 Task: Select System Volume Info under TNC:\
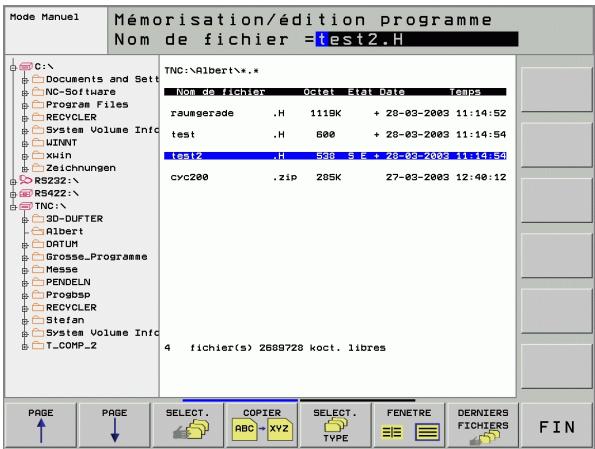[102, 333]
